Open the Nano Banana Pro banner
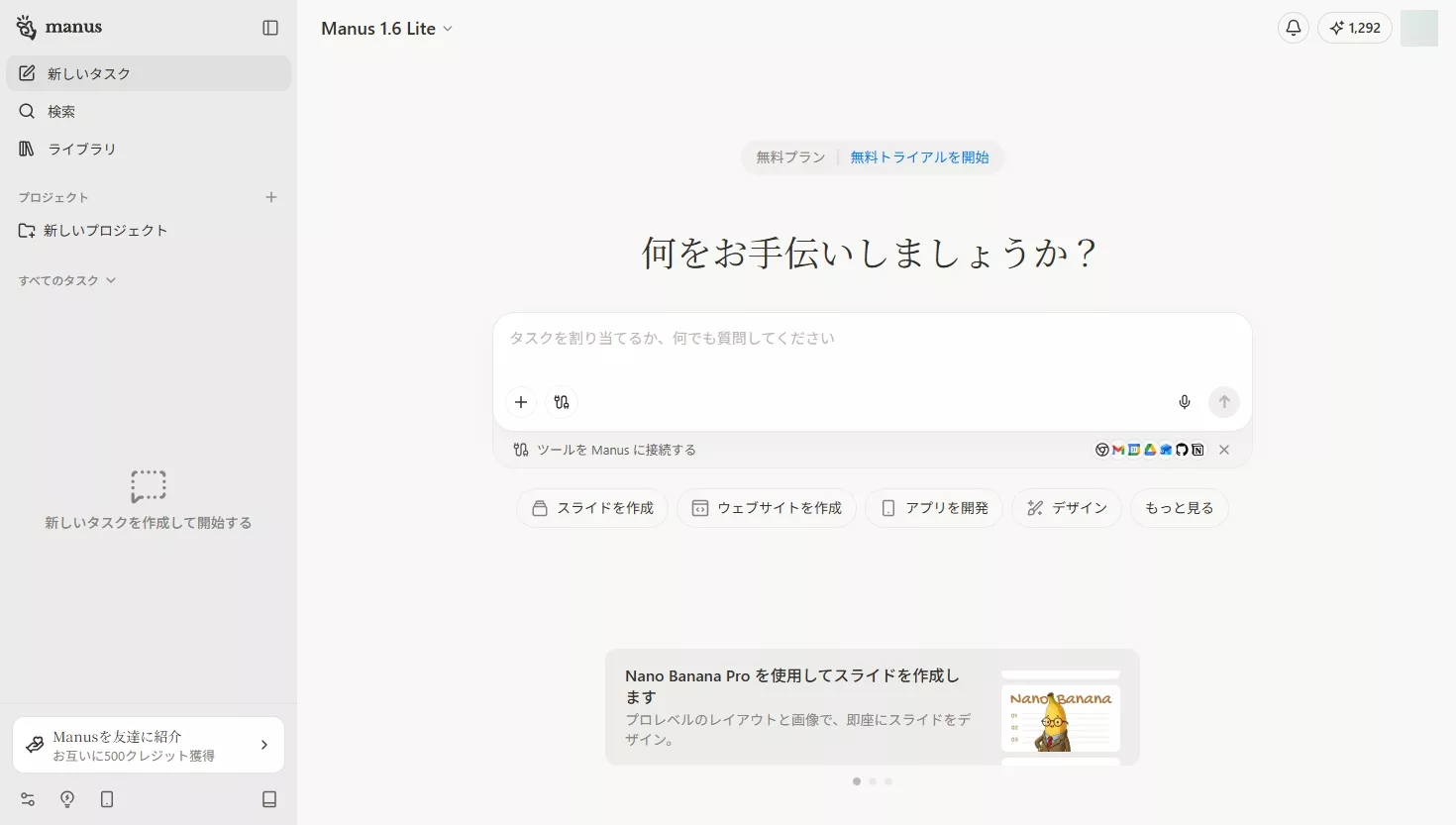This screenshot has height=825, width=1456. tap(872, 707)
